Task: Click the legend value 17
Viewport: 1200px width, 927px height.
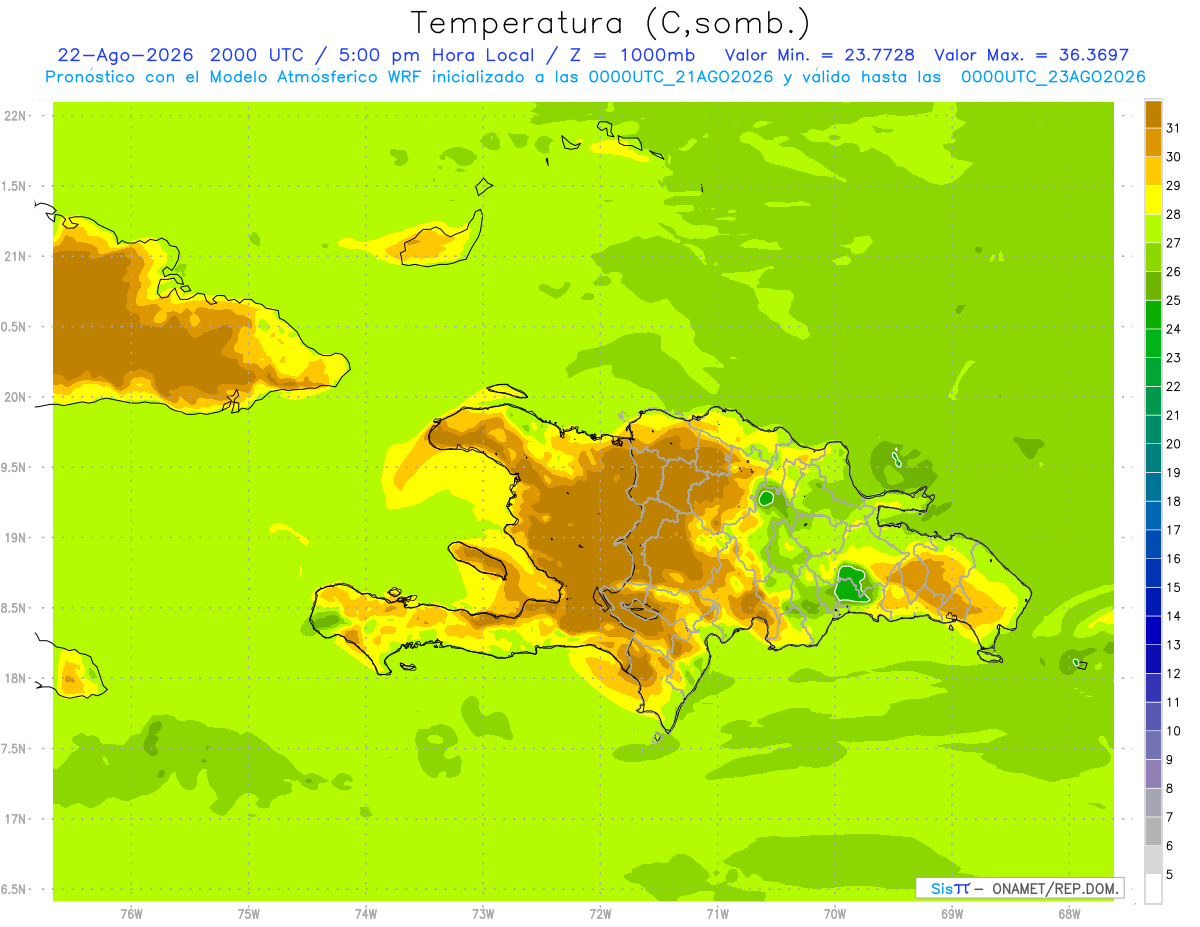Action: [x=1174, y=530]
